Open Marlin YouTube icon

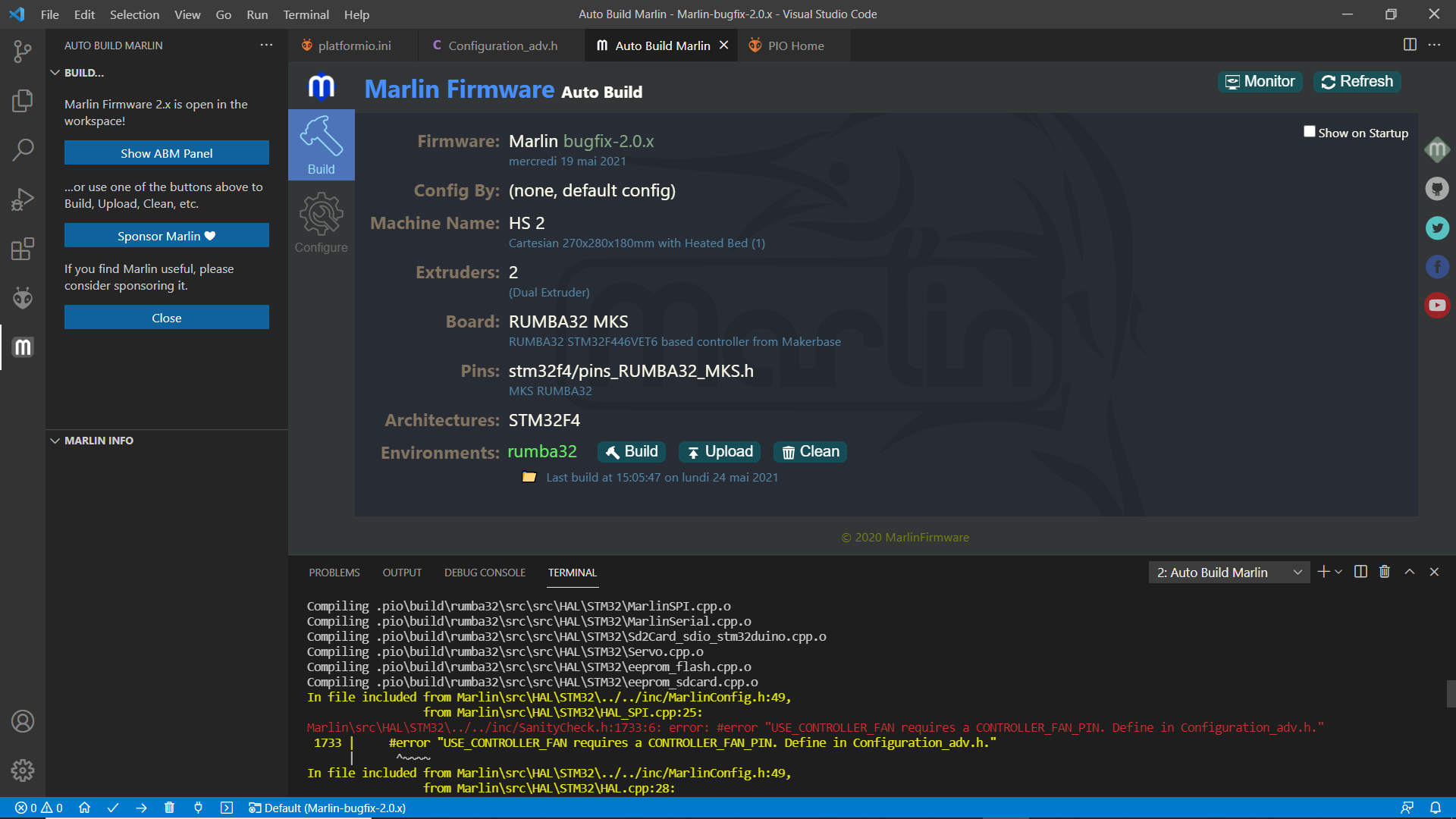point(1437,306)
